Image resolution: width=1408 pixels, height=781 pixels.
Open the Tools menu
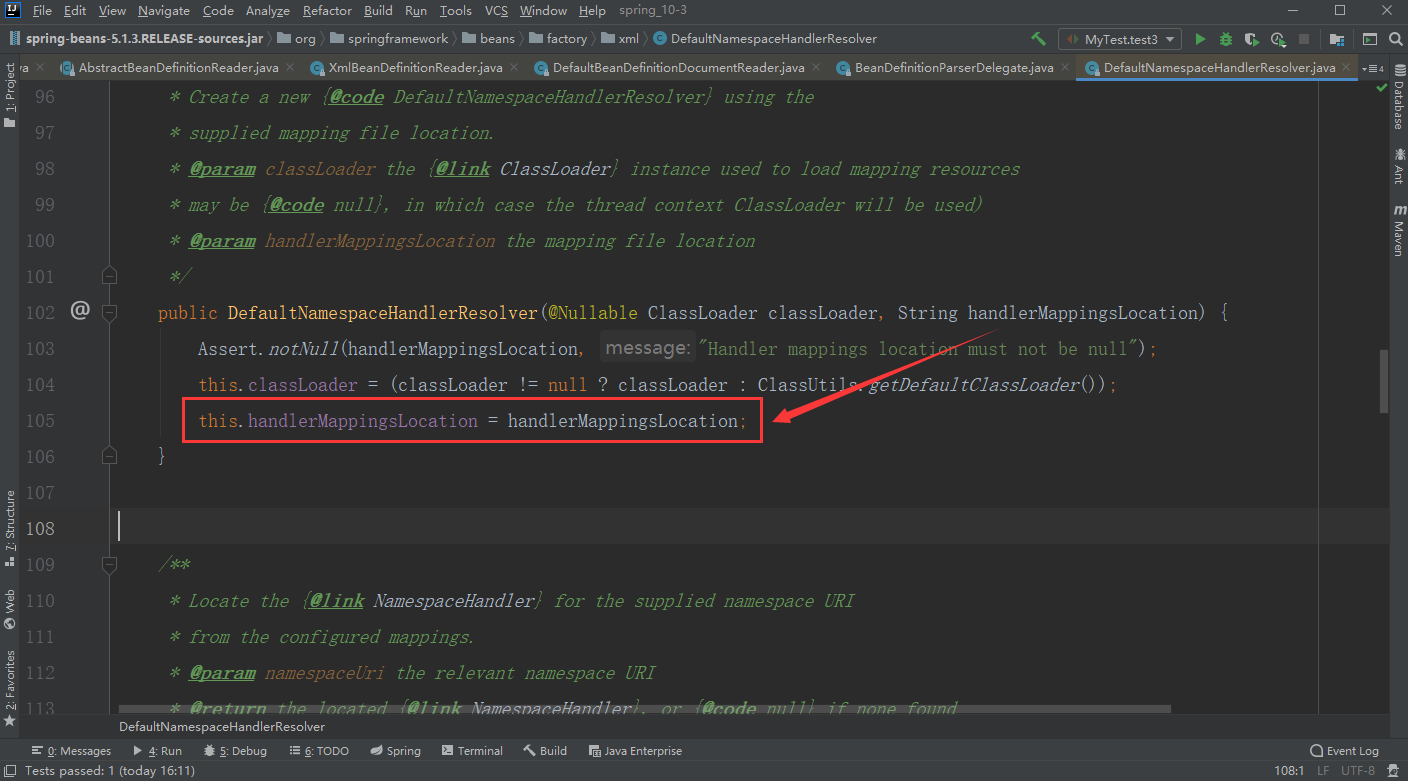click(x=455, y=11)
